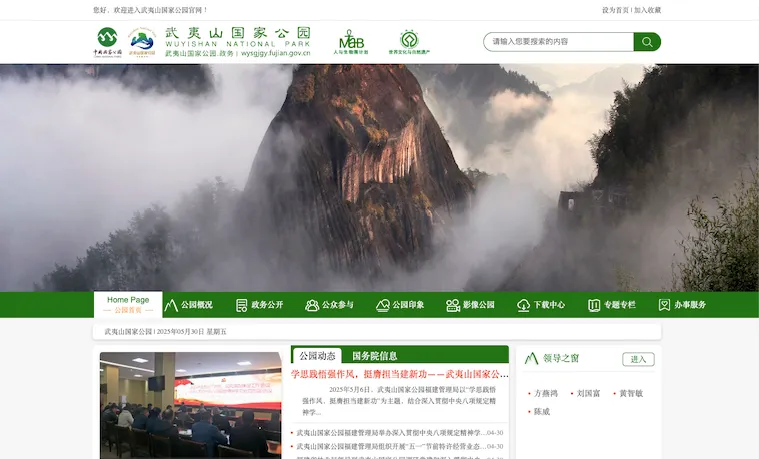
Task: Click the book icon beside 专题专栏
Action: 594,305
